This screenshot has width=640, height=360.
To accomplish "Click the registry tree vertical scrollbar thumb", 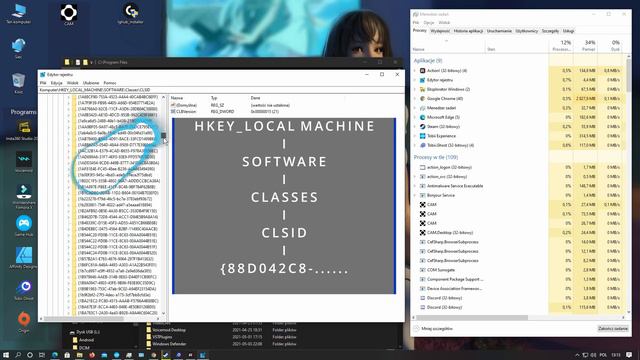I will [x=164, y=136].
